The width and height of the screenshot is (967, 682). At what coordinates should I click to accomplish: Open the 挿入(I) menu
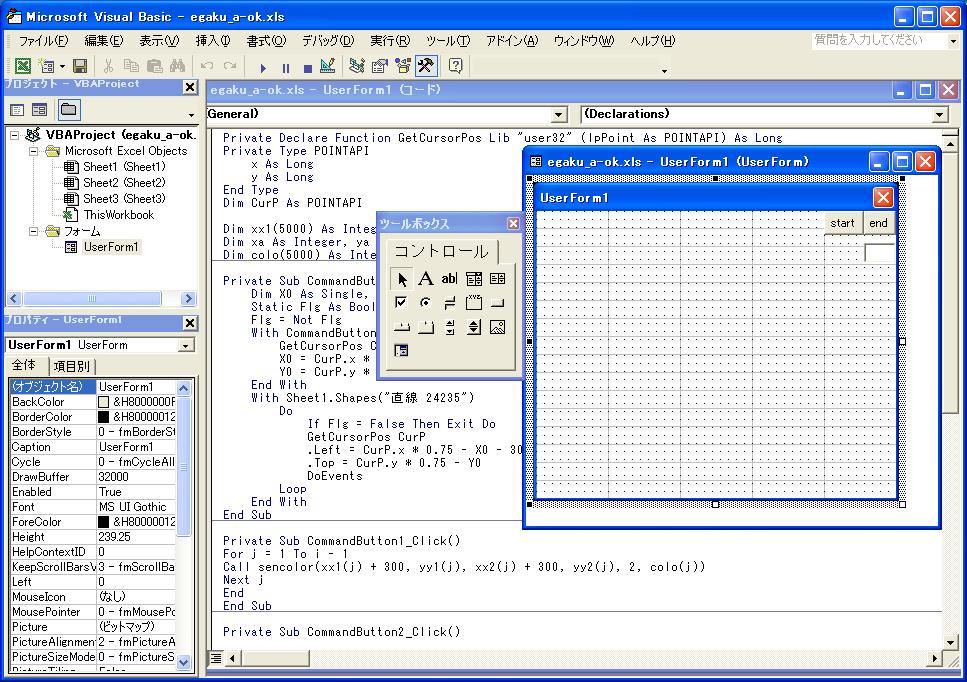213,41
